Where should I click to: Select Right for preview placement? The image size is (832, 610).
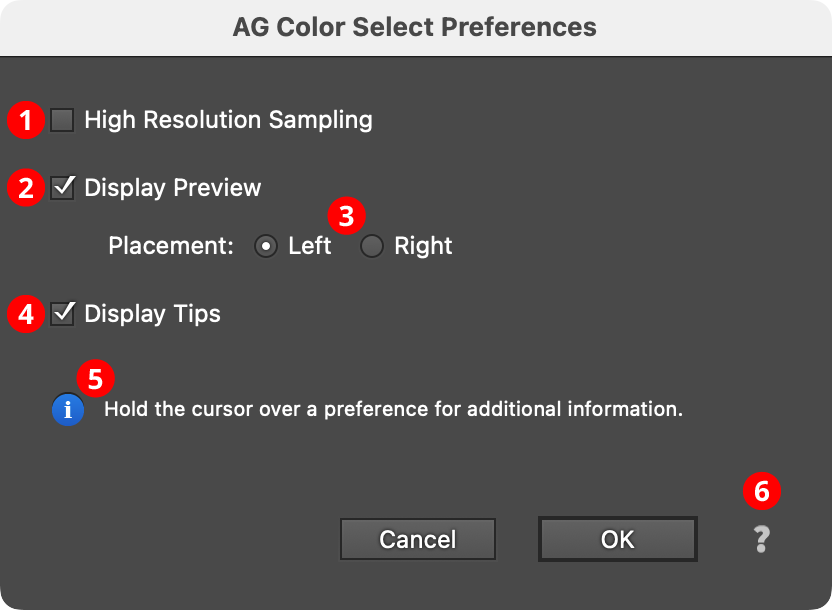click(371, 246)
